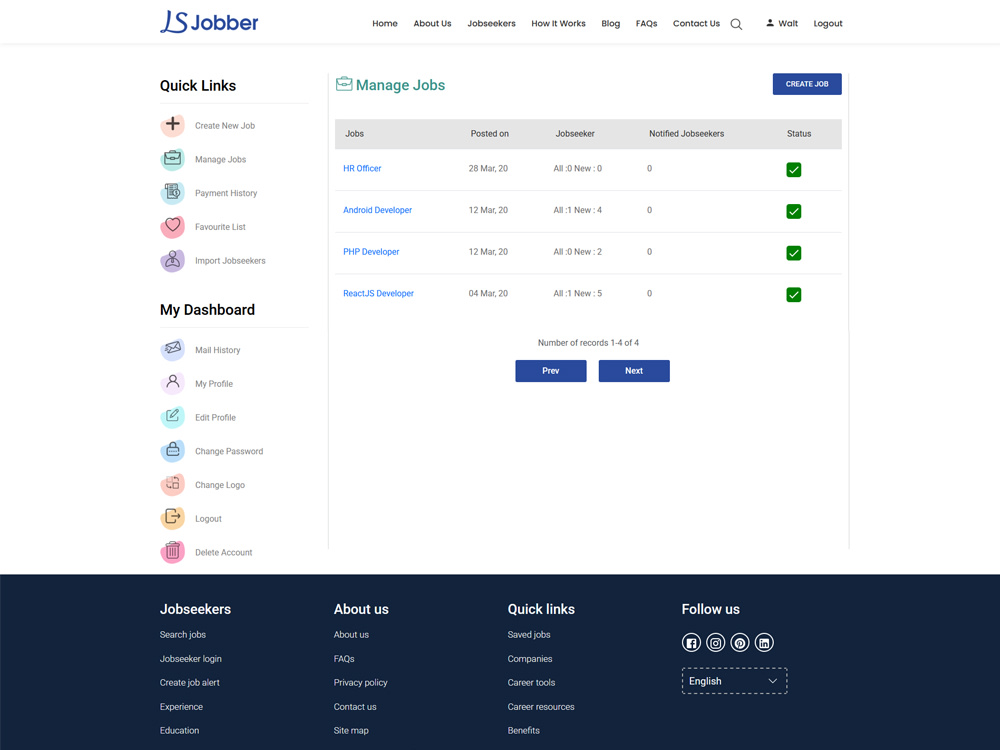Viewport: 1000px width, 750px height.
Task: Open Career tools footer link
Action: tap(531, 682)
